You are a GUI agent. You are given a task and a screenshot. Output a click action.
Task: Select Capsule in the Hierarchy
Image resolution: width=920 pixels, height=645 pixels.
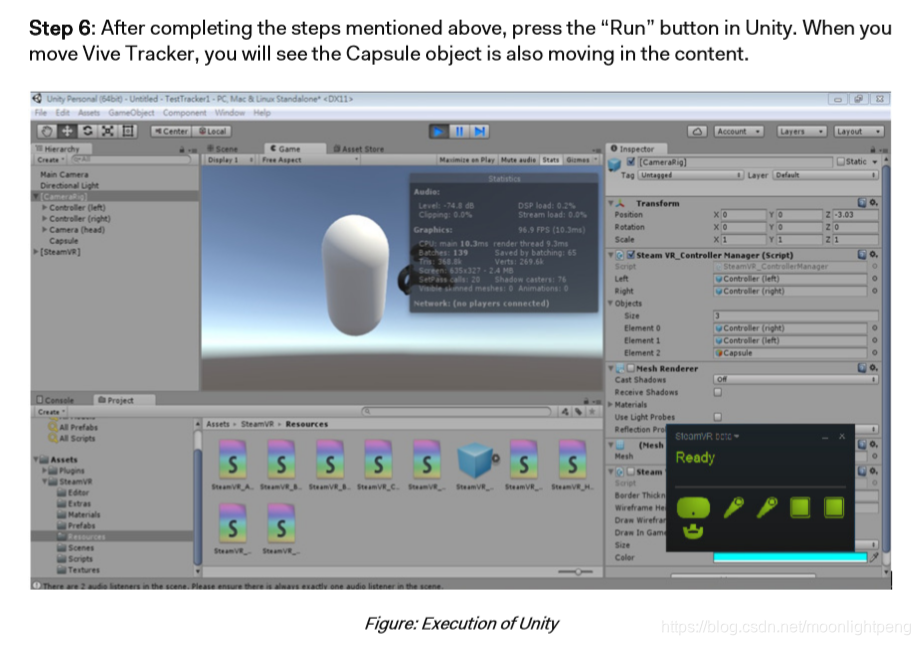63,241
